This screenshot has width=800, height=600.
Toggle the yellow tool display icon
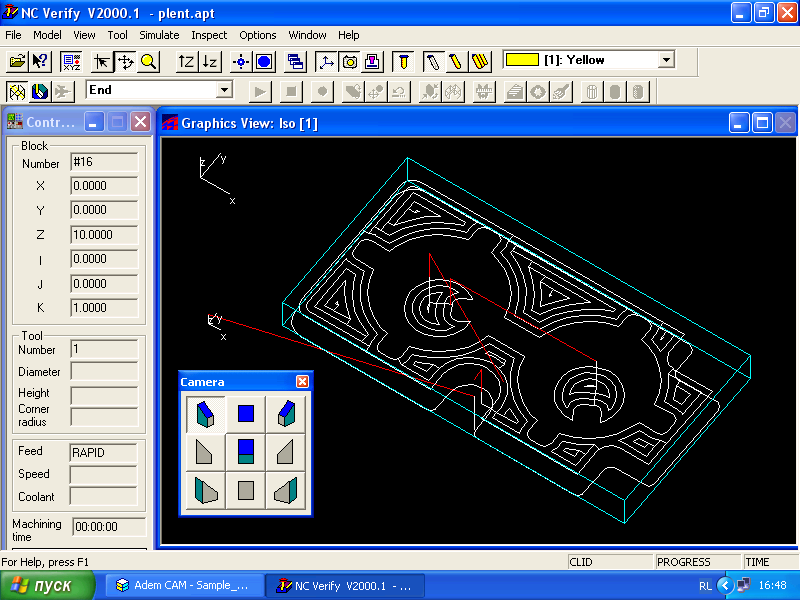404,62
